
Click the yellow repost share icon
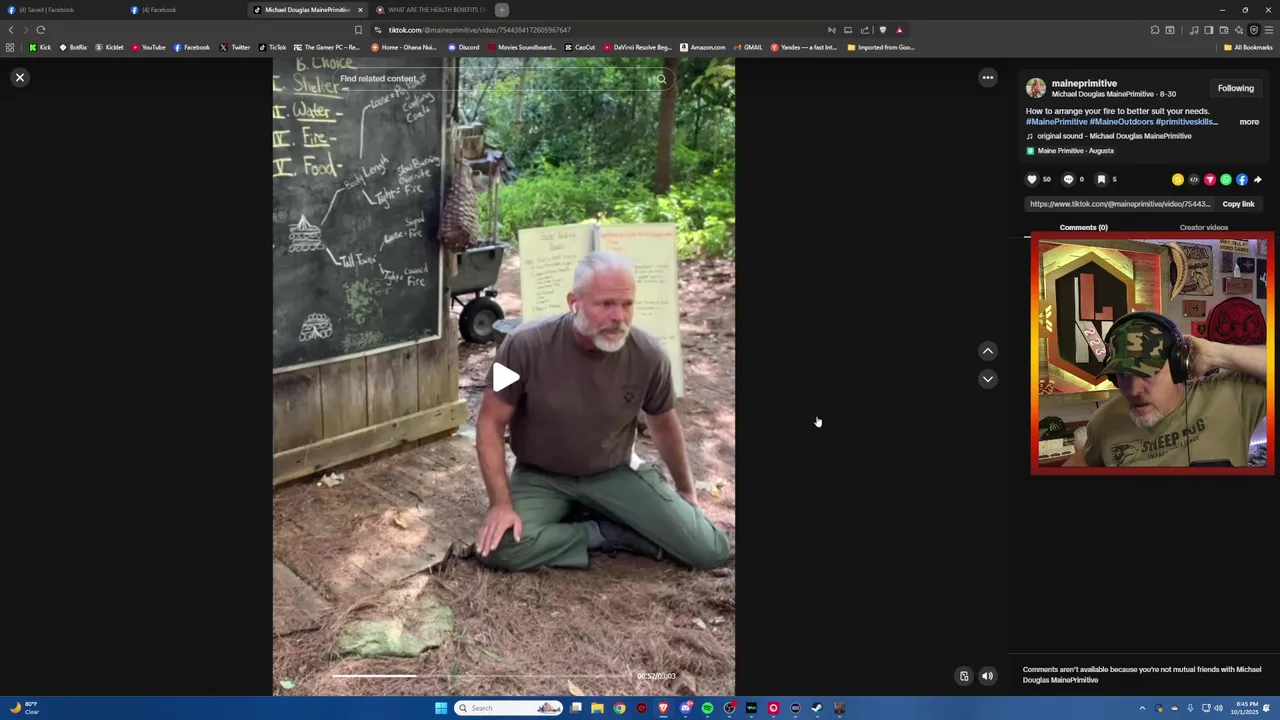click(1177, 180)
